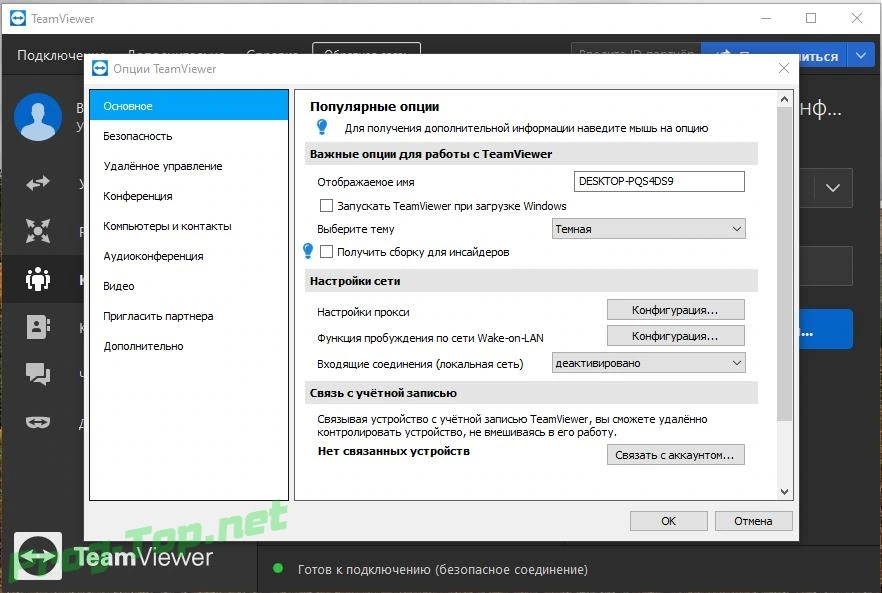
Task: Open Computers & Contacts sidebar icon
Action: point(38,326)
